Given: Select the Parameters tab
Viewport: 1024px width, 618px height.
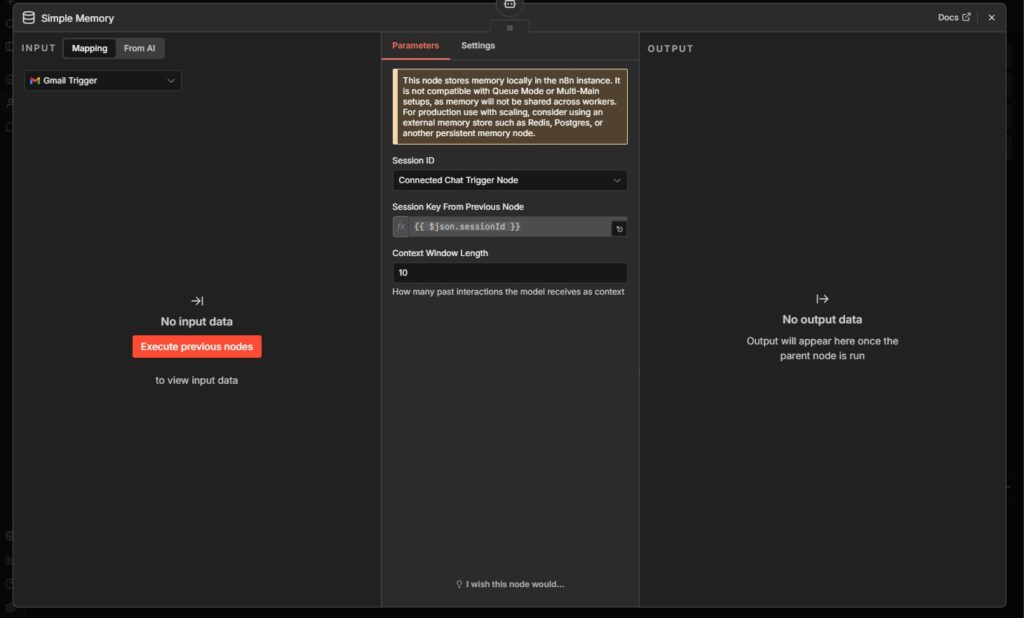Looking at the screenshot, I should tap(415, 45).
